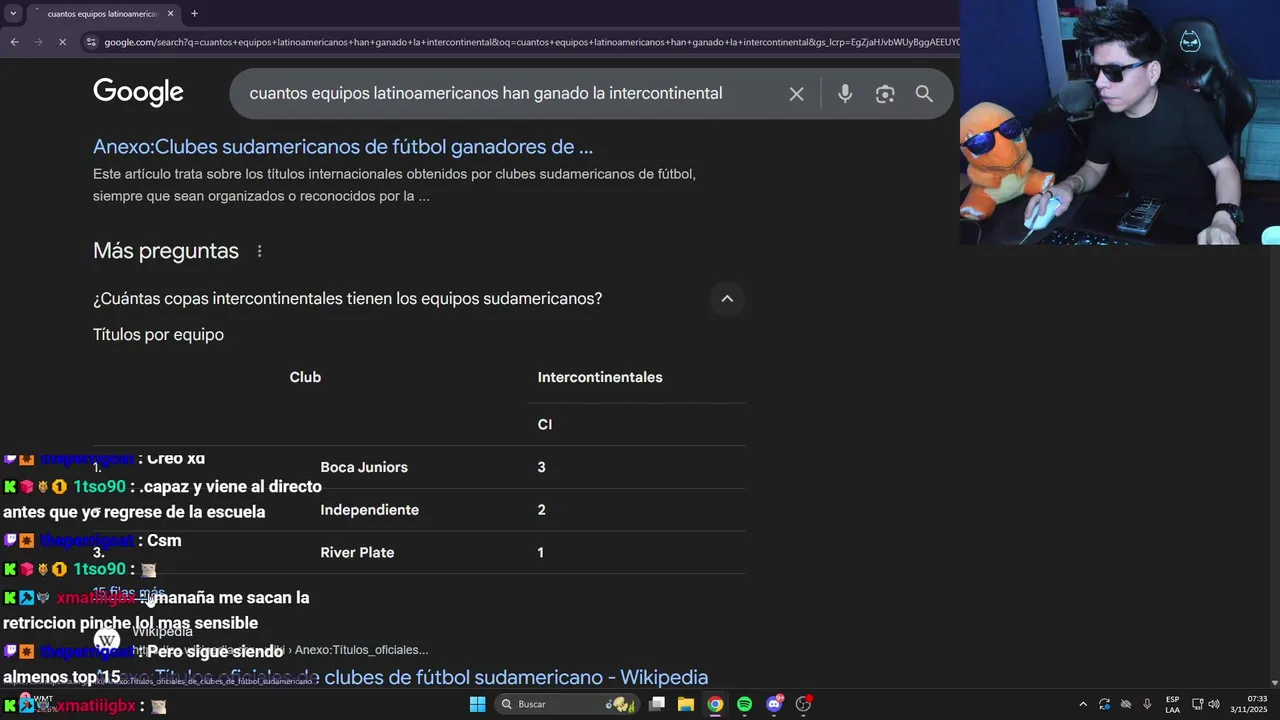Image resolution: width=1280 pixels, height=720 pixels.
Task: Click the snippet 'Este artículo trata sobre los títulos'
Action: pos(394,185)
